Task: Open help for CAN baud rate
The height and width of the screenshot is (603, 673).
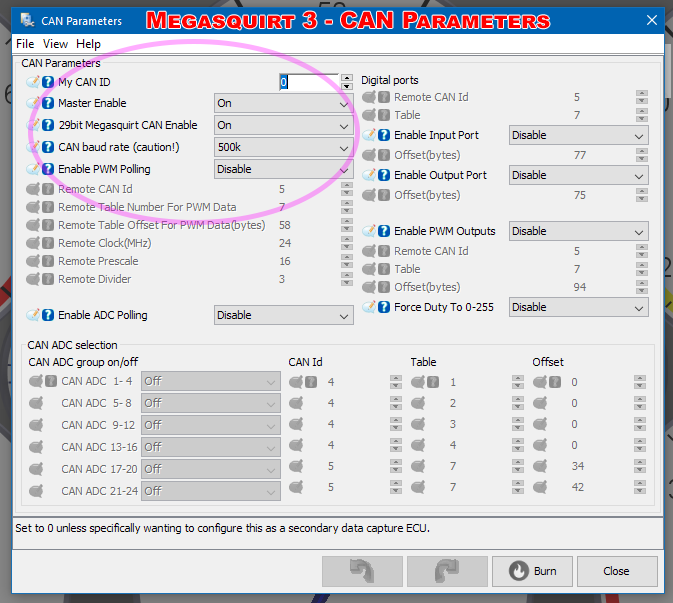Action: 48,147
